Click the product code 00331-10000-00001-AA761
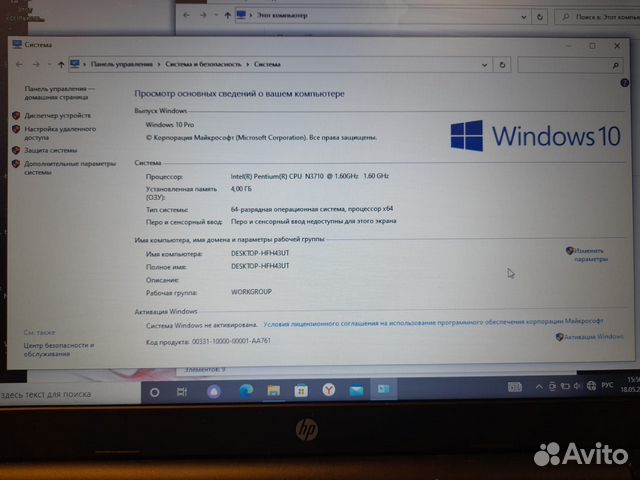 pos(231,341)
